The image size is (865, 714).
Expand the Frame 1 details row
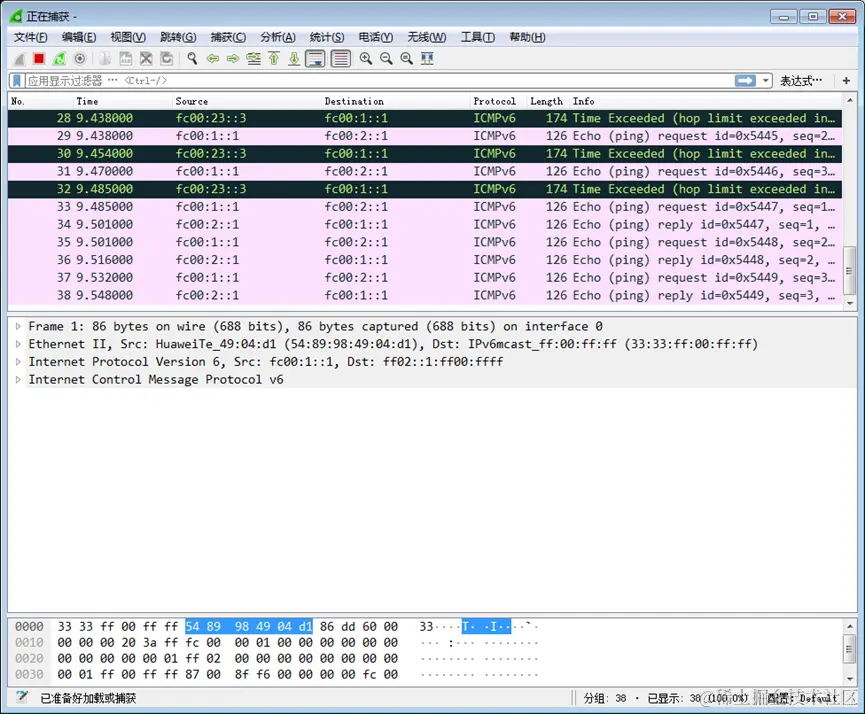click(18, 327)
